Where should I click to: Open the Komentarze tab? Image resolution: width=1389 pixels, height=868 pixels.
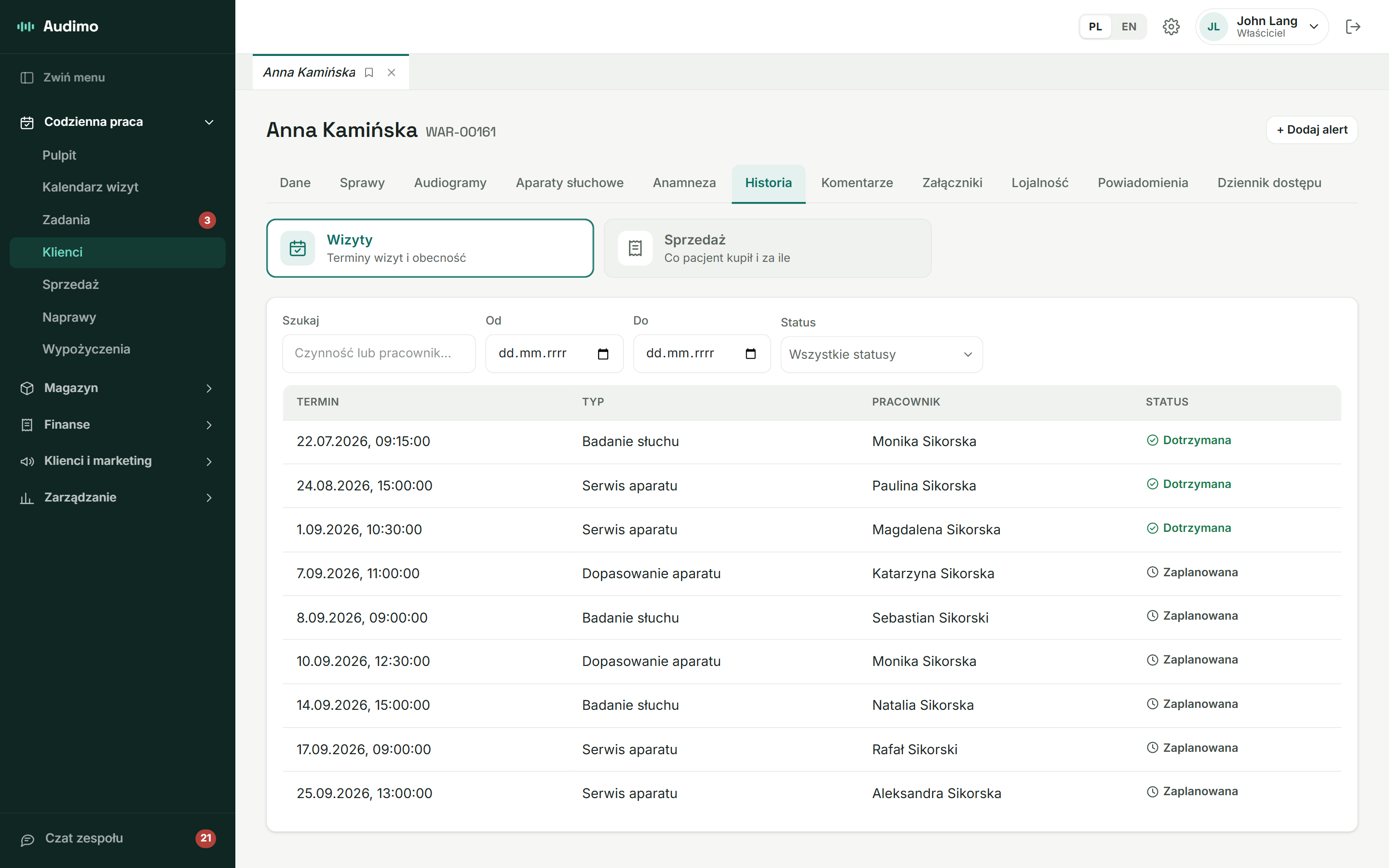(x=857, y=183)
